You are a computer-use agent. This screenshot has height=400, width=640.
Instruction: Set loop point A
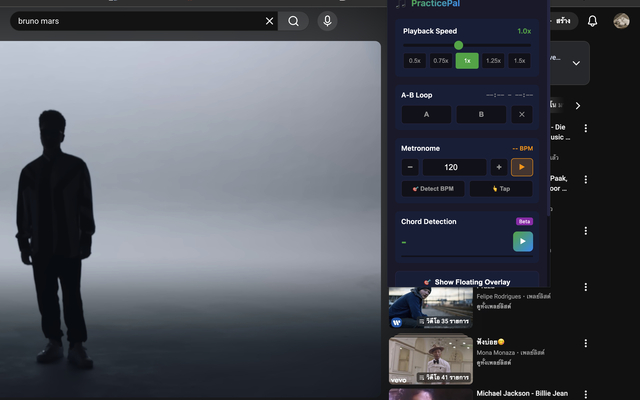coord(427,115)
